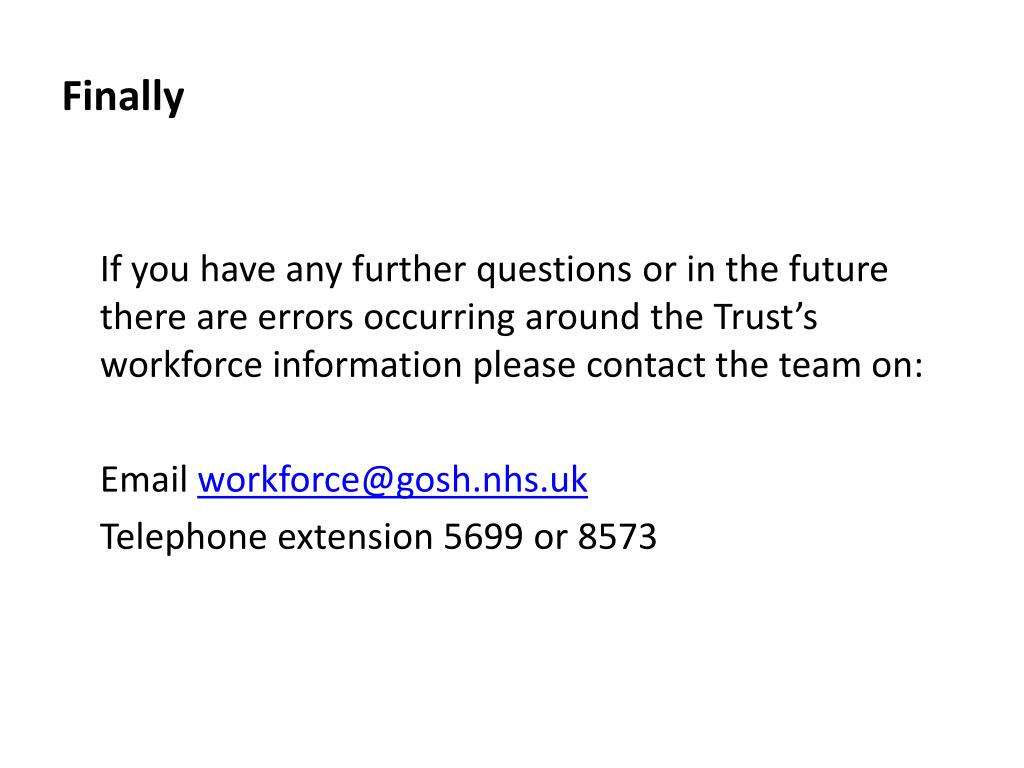Image resolution: width=1024 pixels, height=768 pixels.
Task: Select the extension number 5699
Action: pos(483,537)
